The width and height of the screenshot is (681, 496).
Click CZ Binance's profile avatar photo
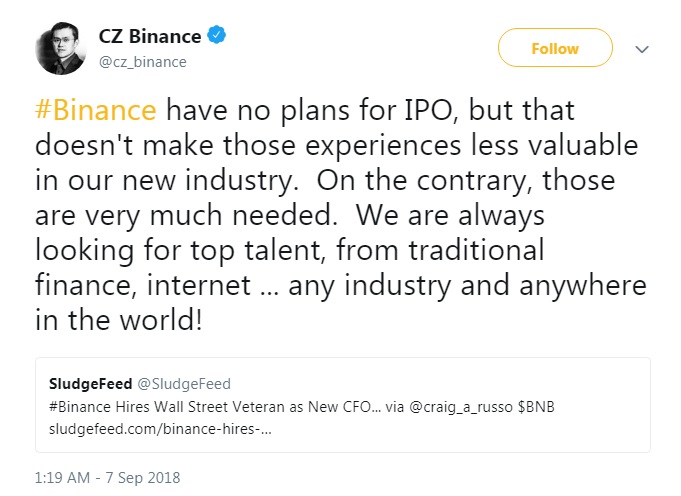pyautogui.click(x=62, y=47)
